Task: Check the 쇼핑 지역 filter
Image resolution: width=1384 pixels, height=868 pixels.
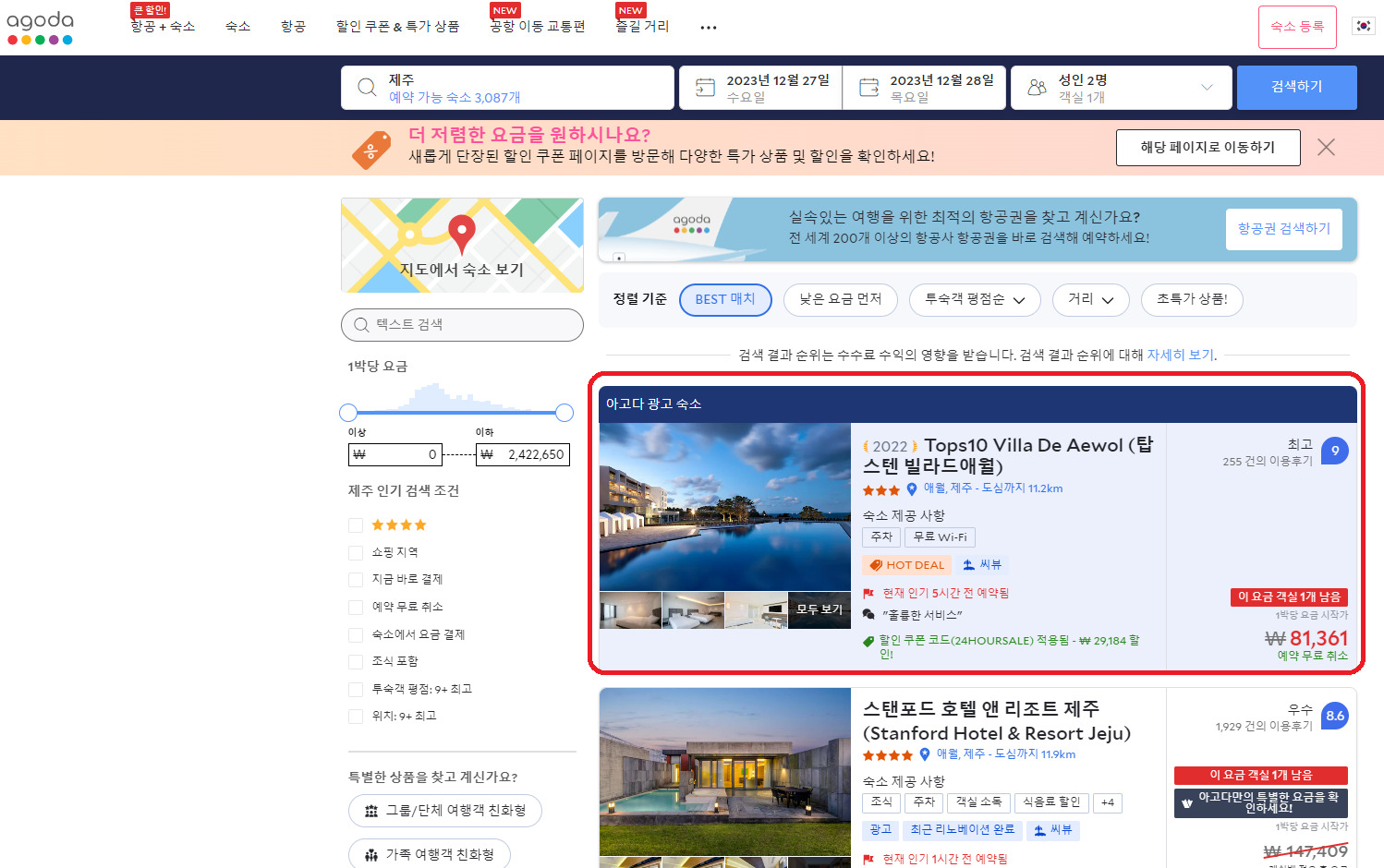Action: pyautogui.click(x=356, y=553)
